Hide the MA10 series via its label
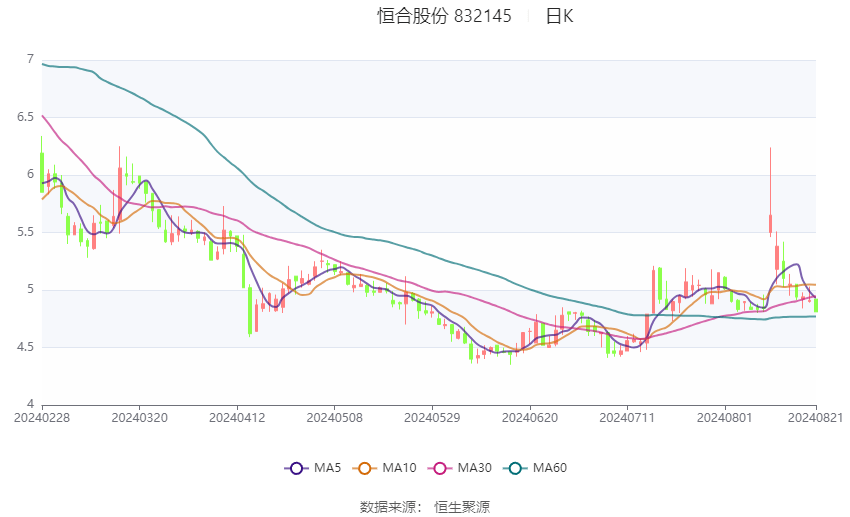Image resolution: width=850 pixels, height=517 pixels. tap(399, 468)
